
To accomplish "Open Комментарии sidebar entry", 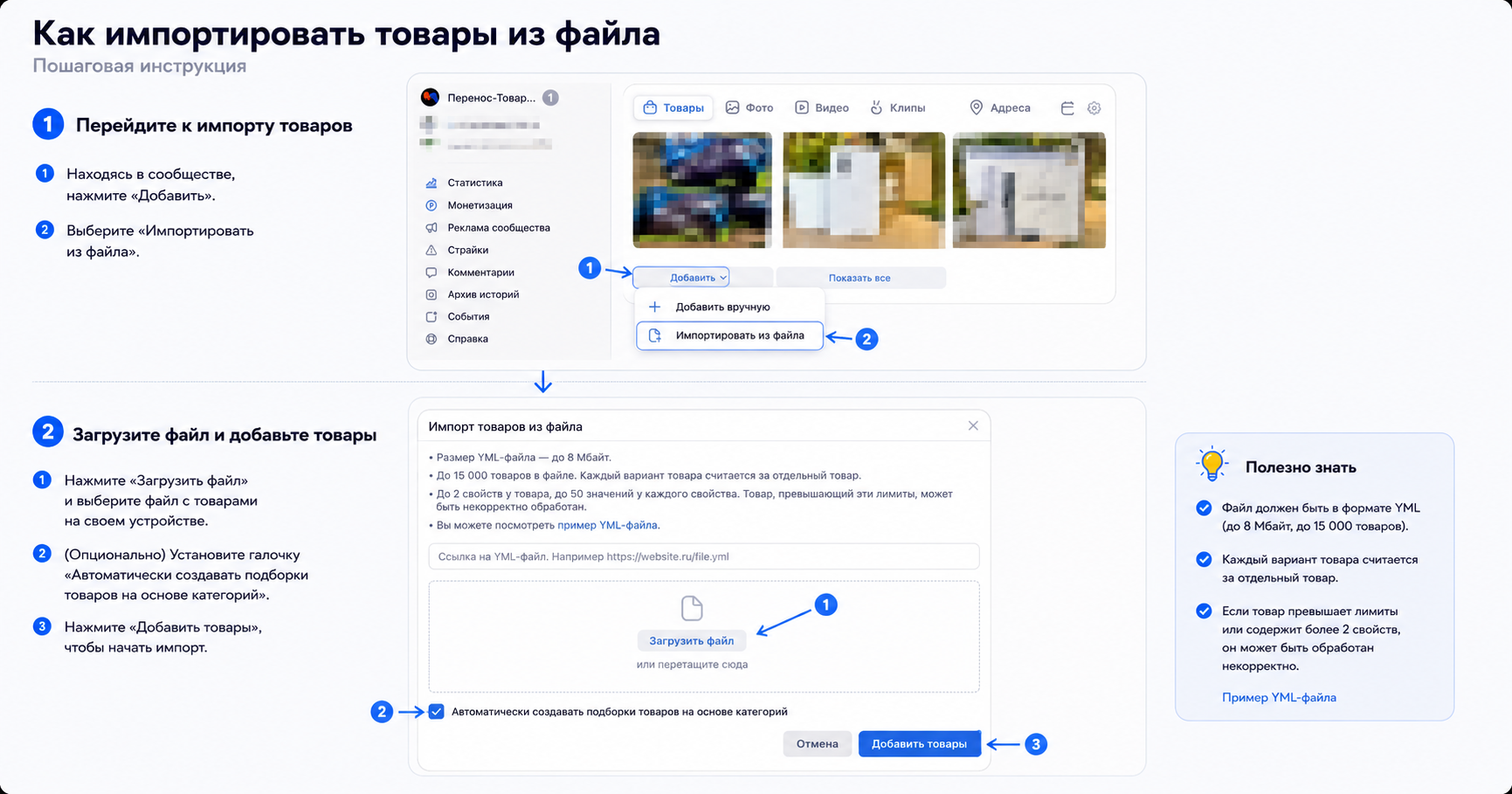I will pos(480,273).
